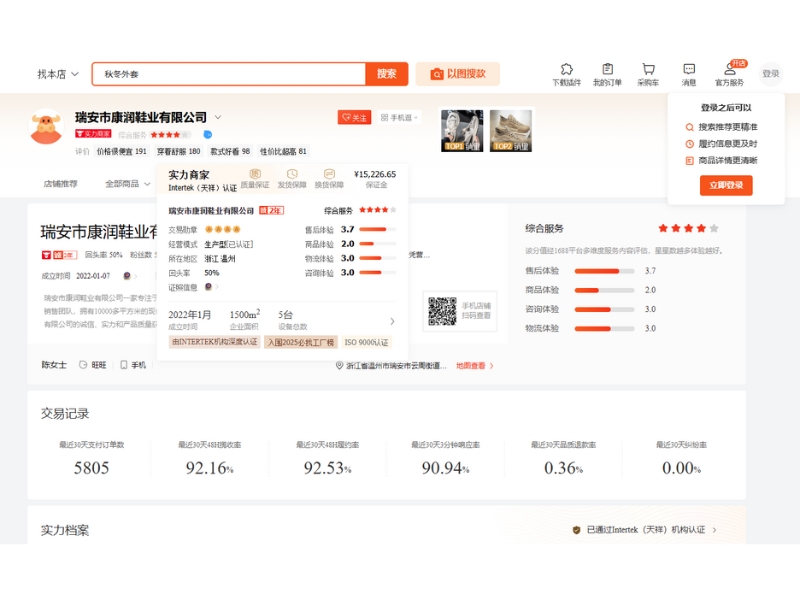Expand the factory details chevron in popup
Image resolution: width=800 pixels, height=600 pixels.
pos(392,321)
